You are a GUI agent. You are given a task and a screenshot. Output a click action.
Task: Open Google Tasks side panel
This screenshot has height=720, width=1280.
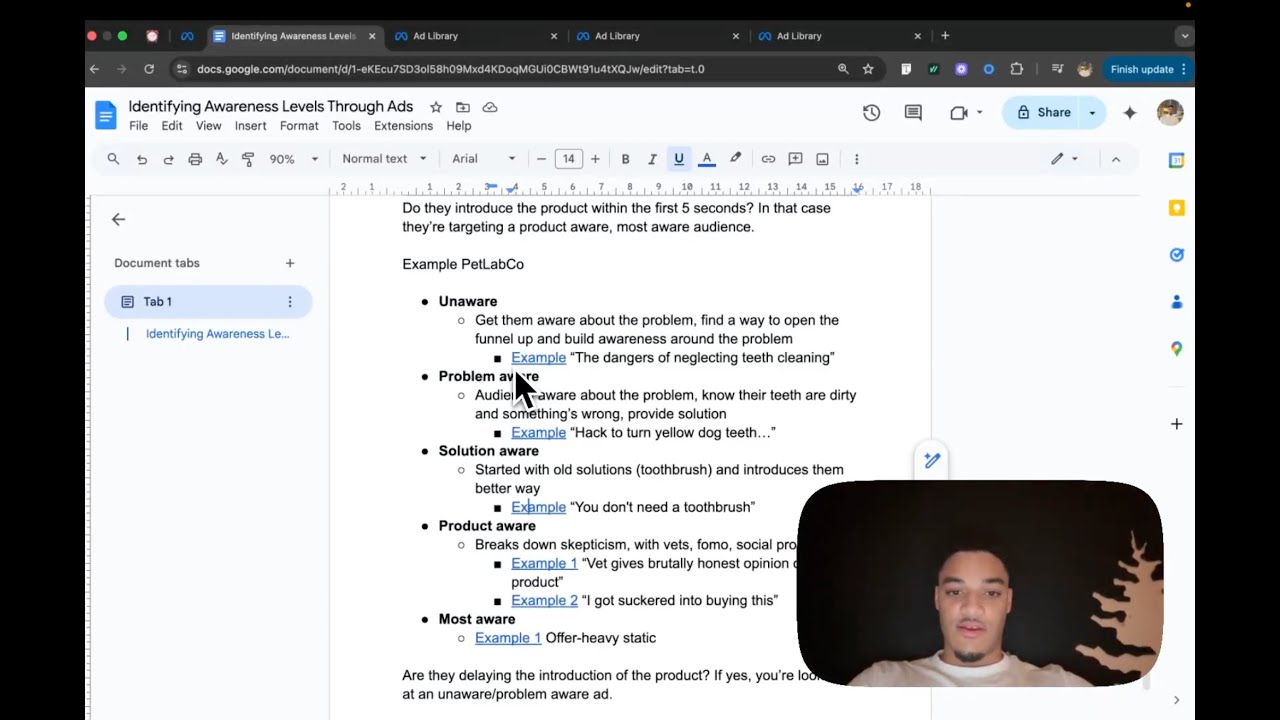click(x=1177, y=255)
